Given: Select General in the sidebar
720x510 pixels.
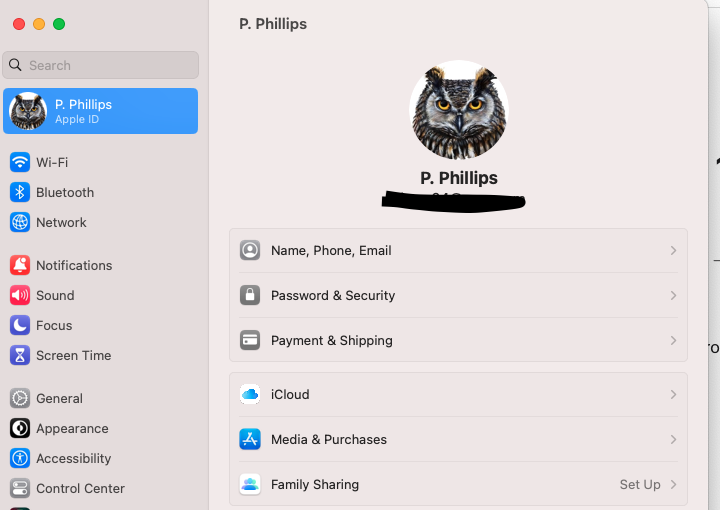Looking at the screenshot, I should click(59, 398).
